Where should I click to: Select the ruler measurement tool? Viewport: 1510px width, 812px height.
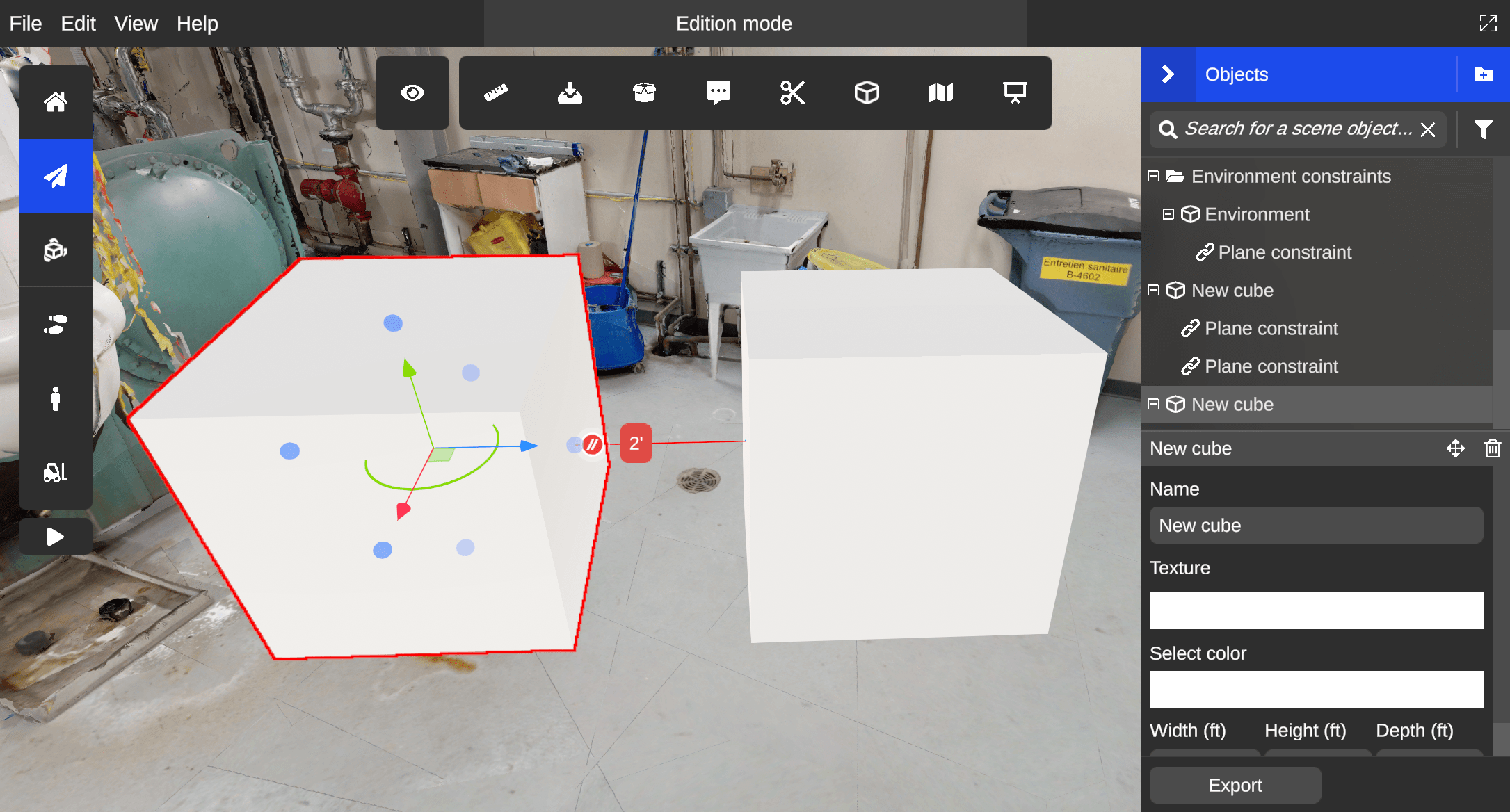click(496, 92)
